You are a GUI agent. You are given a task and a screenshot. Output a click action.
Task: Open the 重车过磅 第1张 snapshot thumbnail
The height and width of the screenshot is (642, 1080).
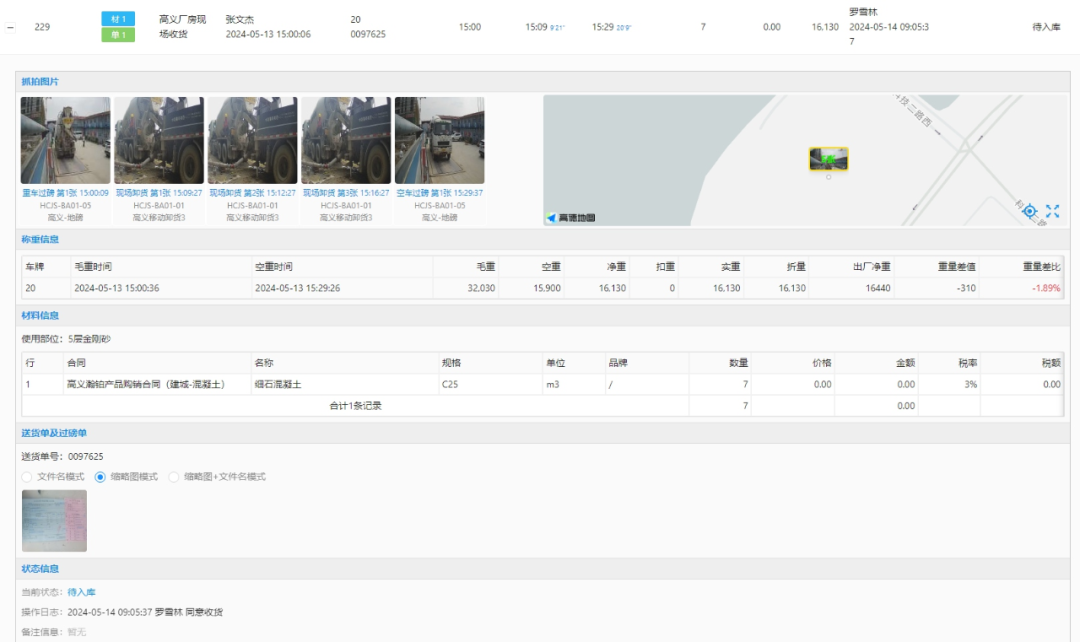tap(65, 140)
